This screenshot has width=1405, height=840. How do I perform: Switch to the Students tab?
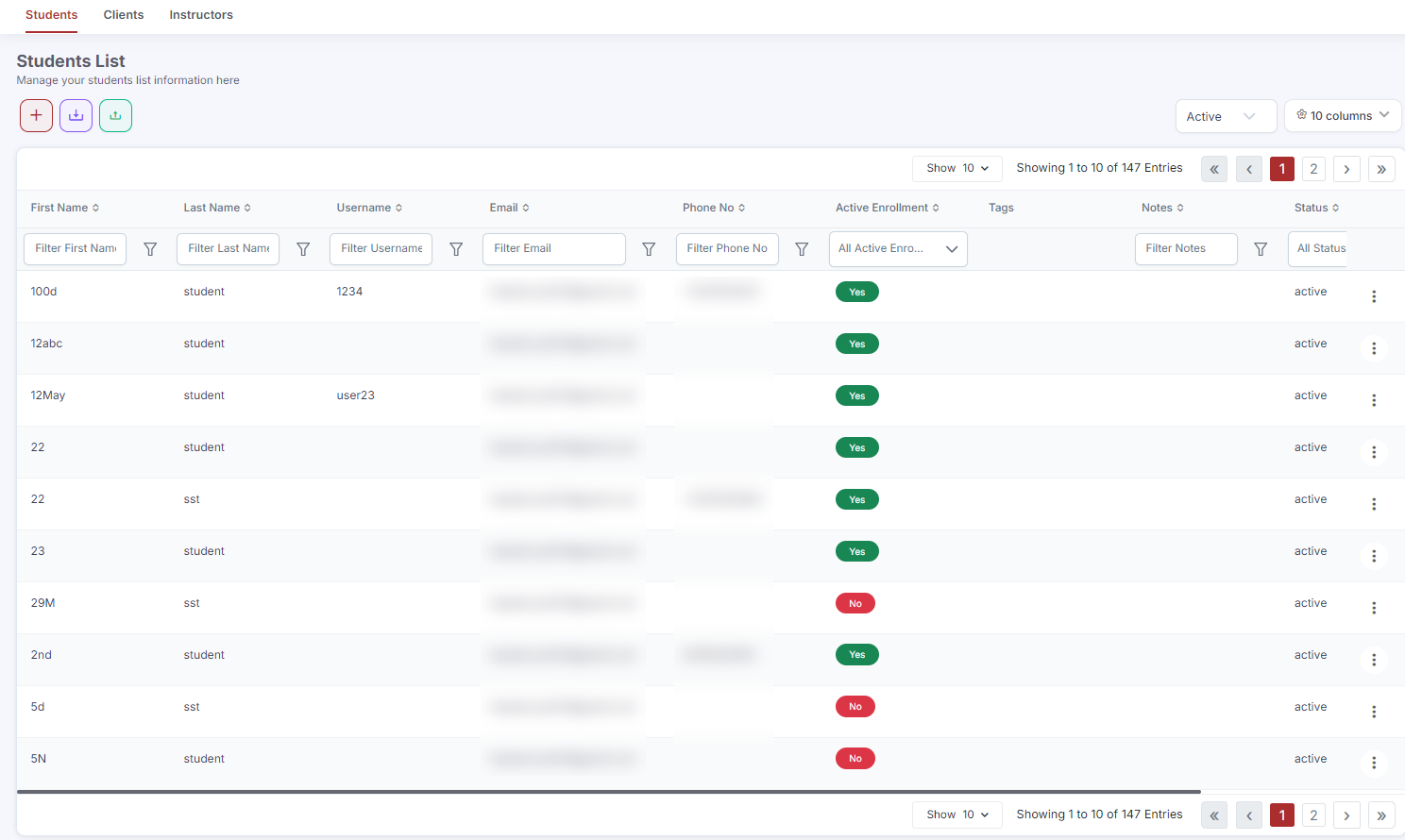[52, 15]
